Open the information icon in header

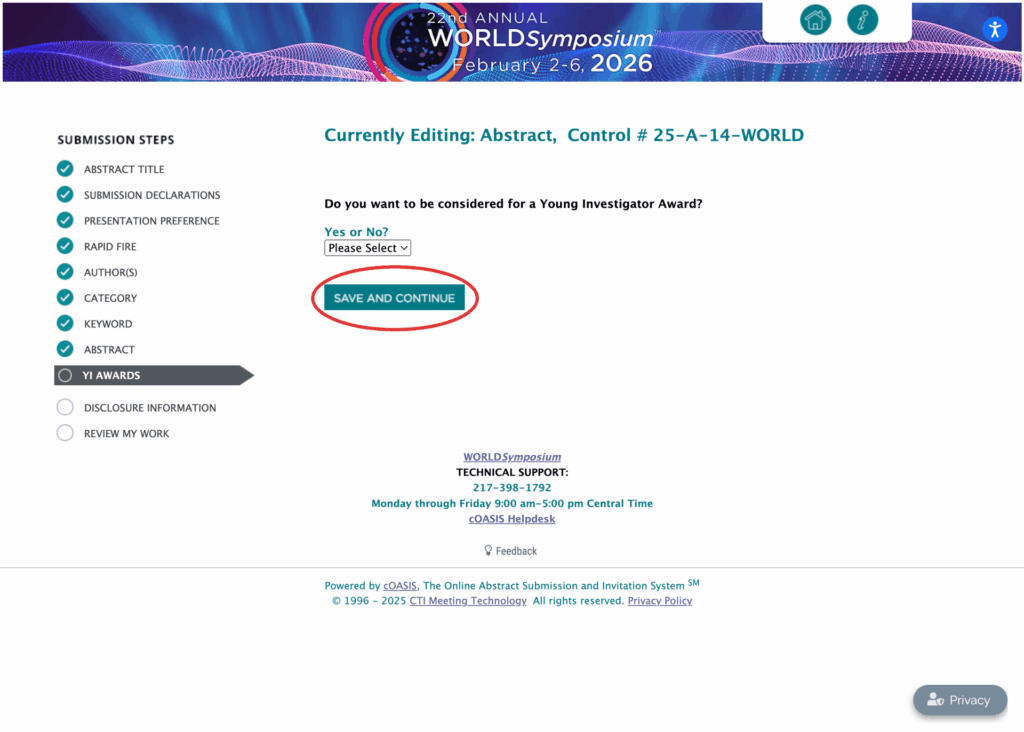[862, 20]
